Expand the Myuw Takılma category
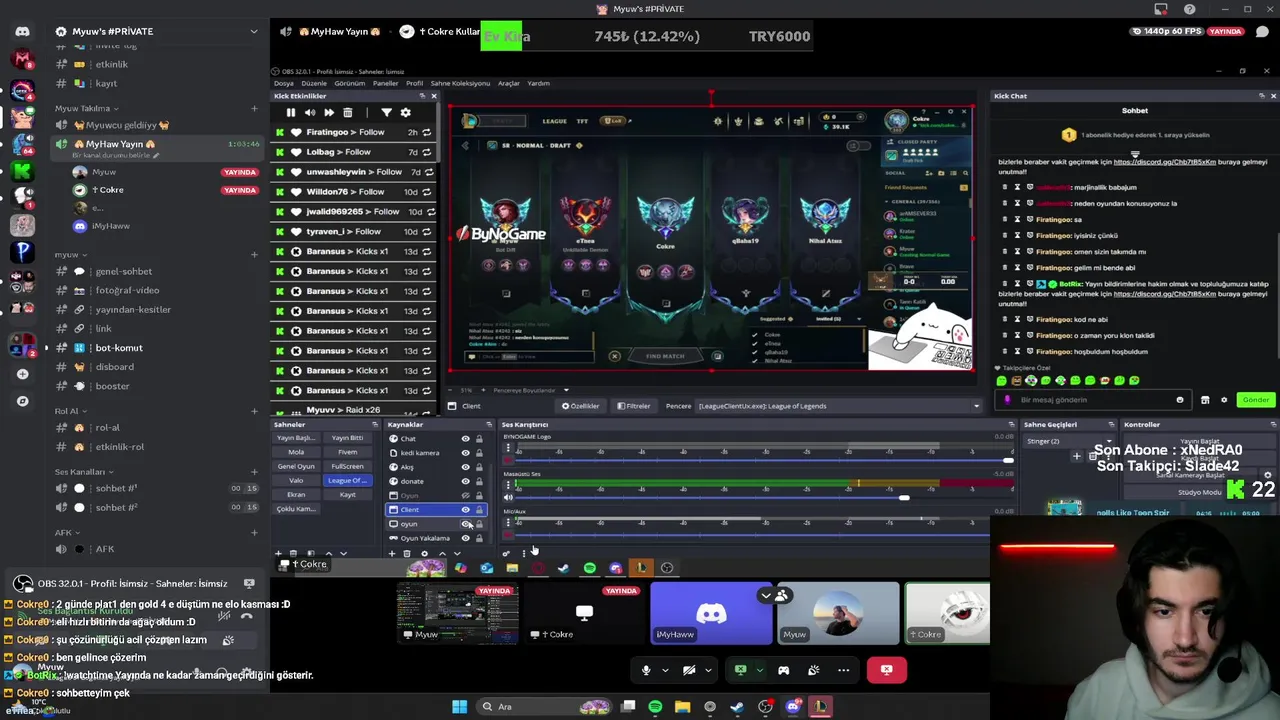Viewport: 1280px width, 720px height. tap(87, 108)
